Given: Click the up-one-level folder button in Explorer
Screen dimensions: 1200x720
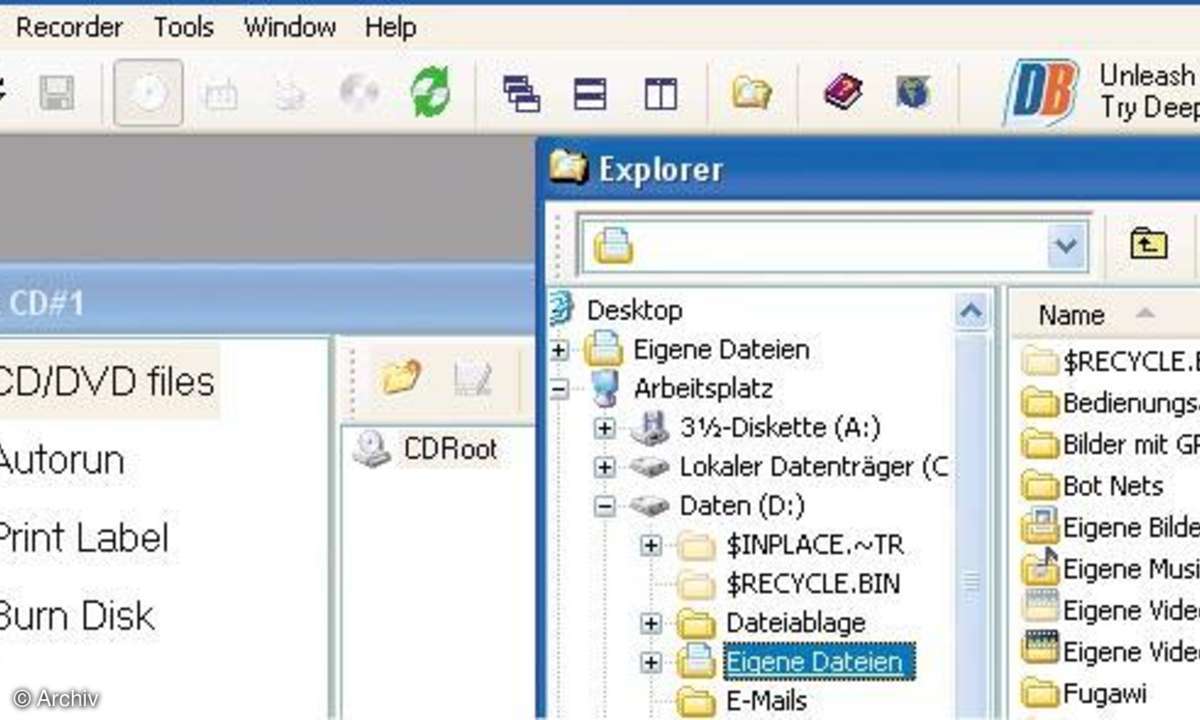Looking at the screenshot, I should (x=1149, y=243).
